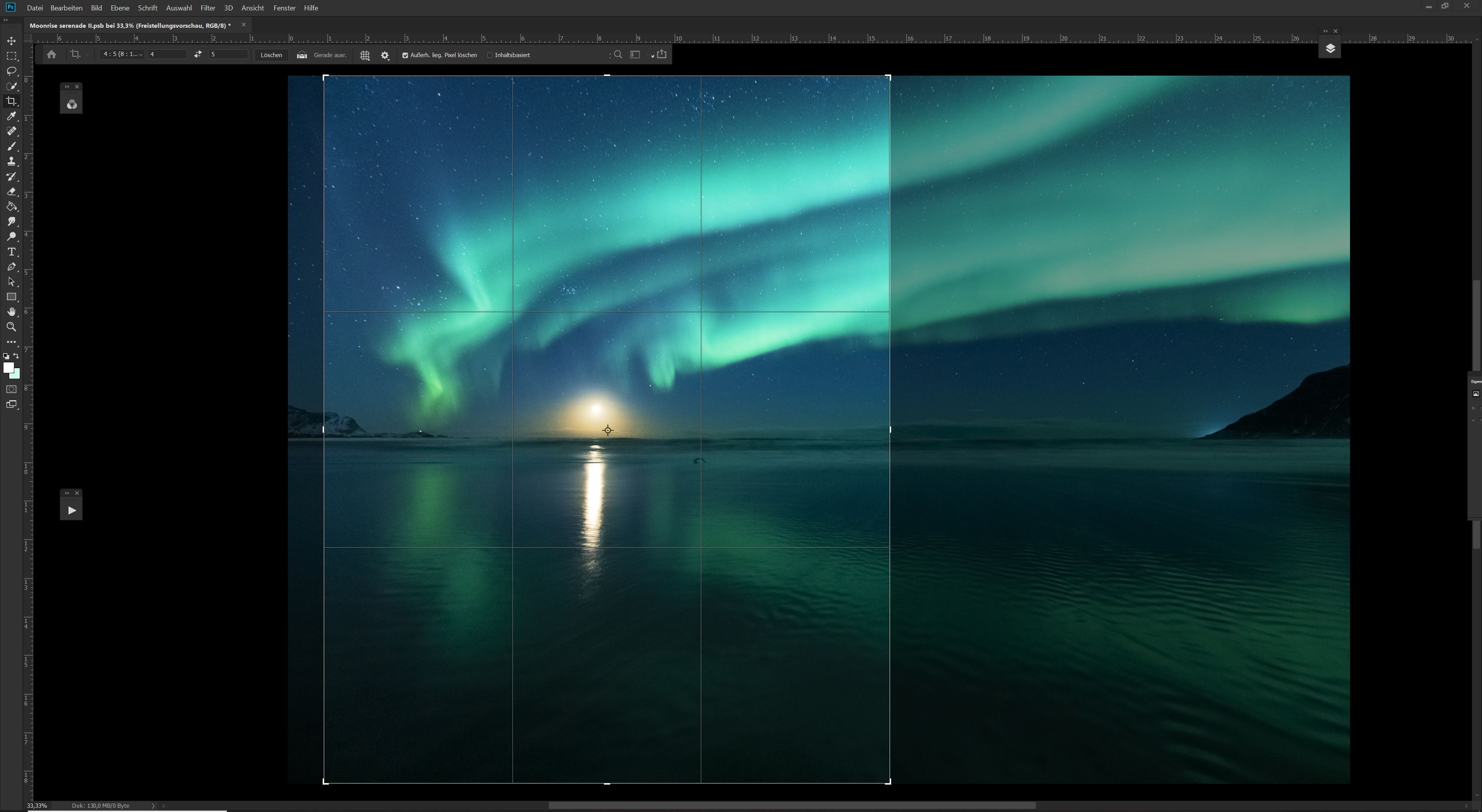Select the Zoom tool
This screenshot has width=1482, height=812.
pos(12,327)
